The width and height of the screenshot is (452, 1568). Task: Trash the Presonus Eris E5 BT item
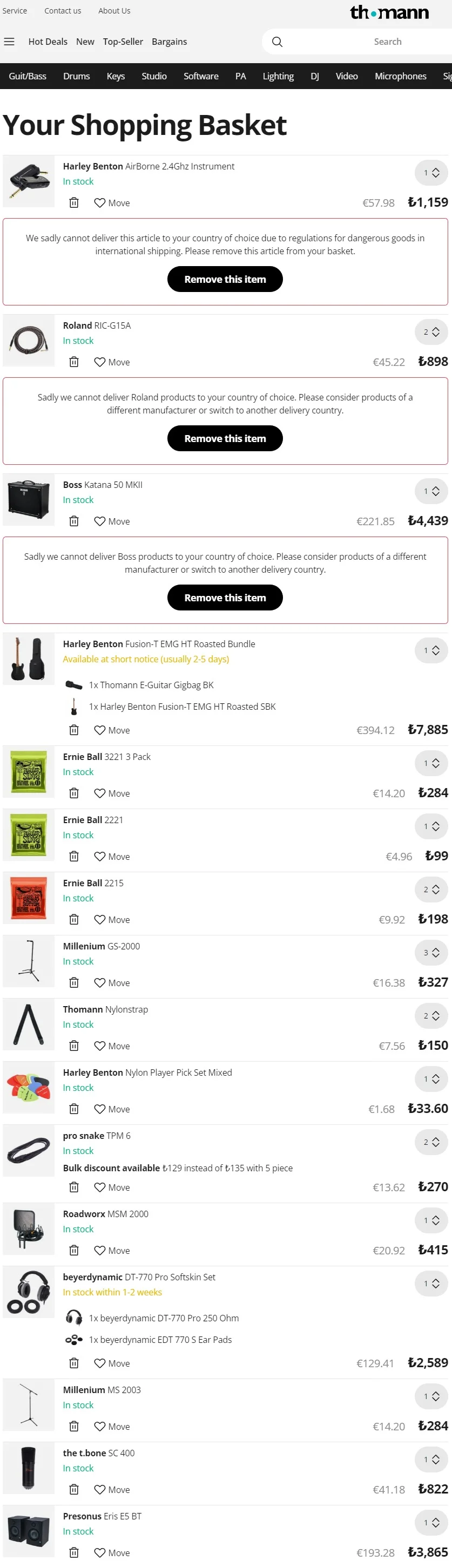pos(73,1552)
